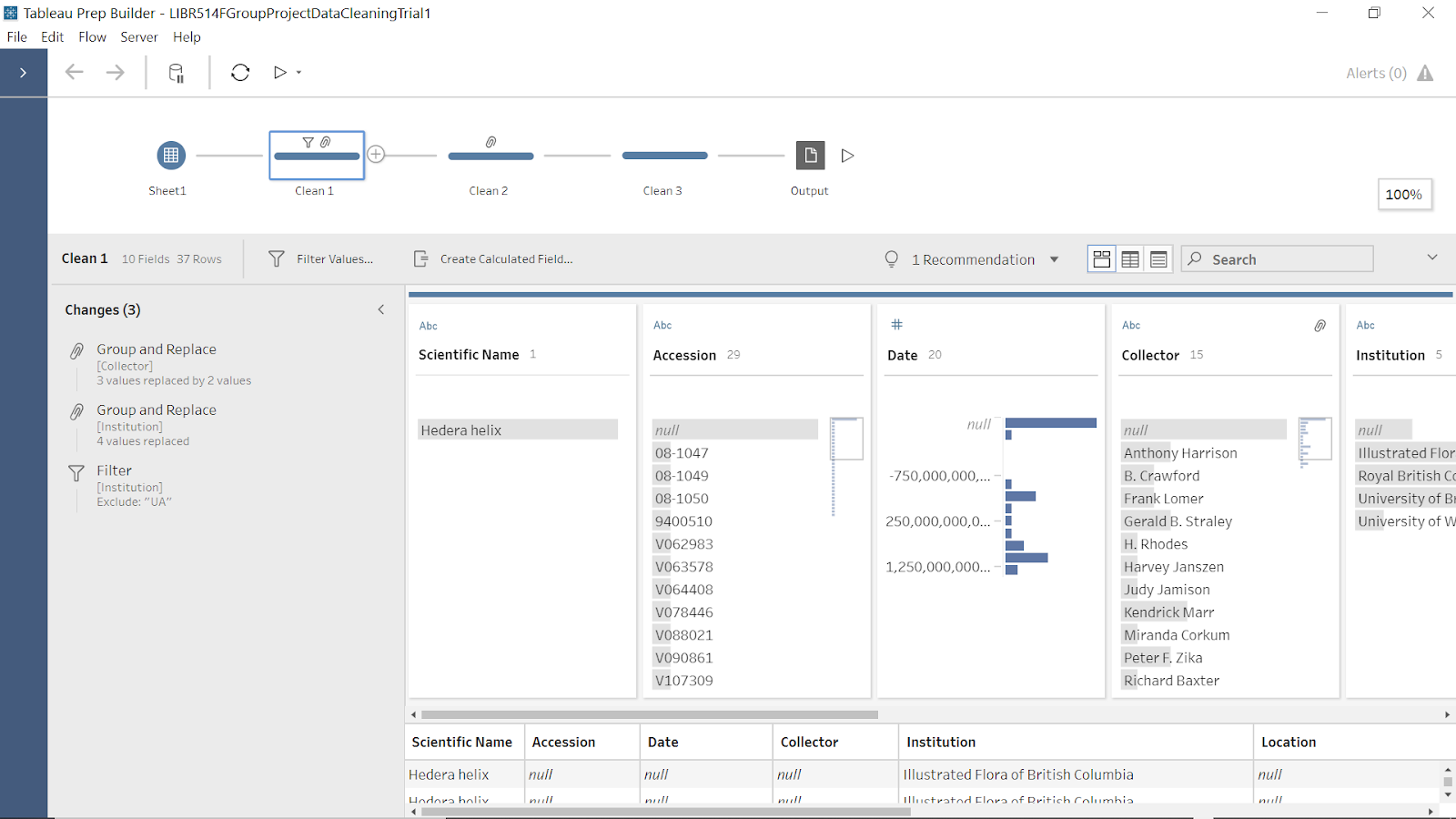This screenshot has height=819, width=1456.
Task: Select Royal British institution value
Action: [1406, 476]
